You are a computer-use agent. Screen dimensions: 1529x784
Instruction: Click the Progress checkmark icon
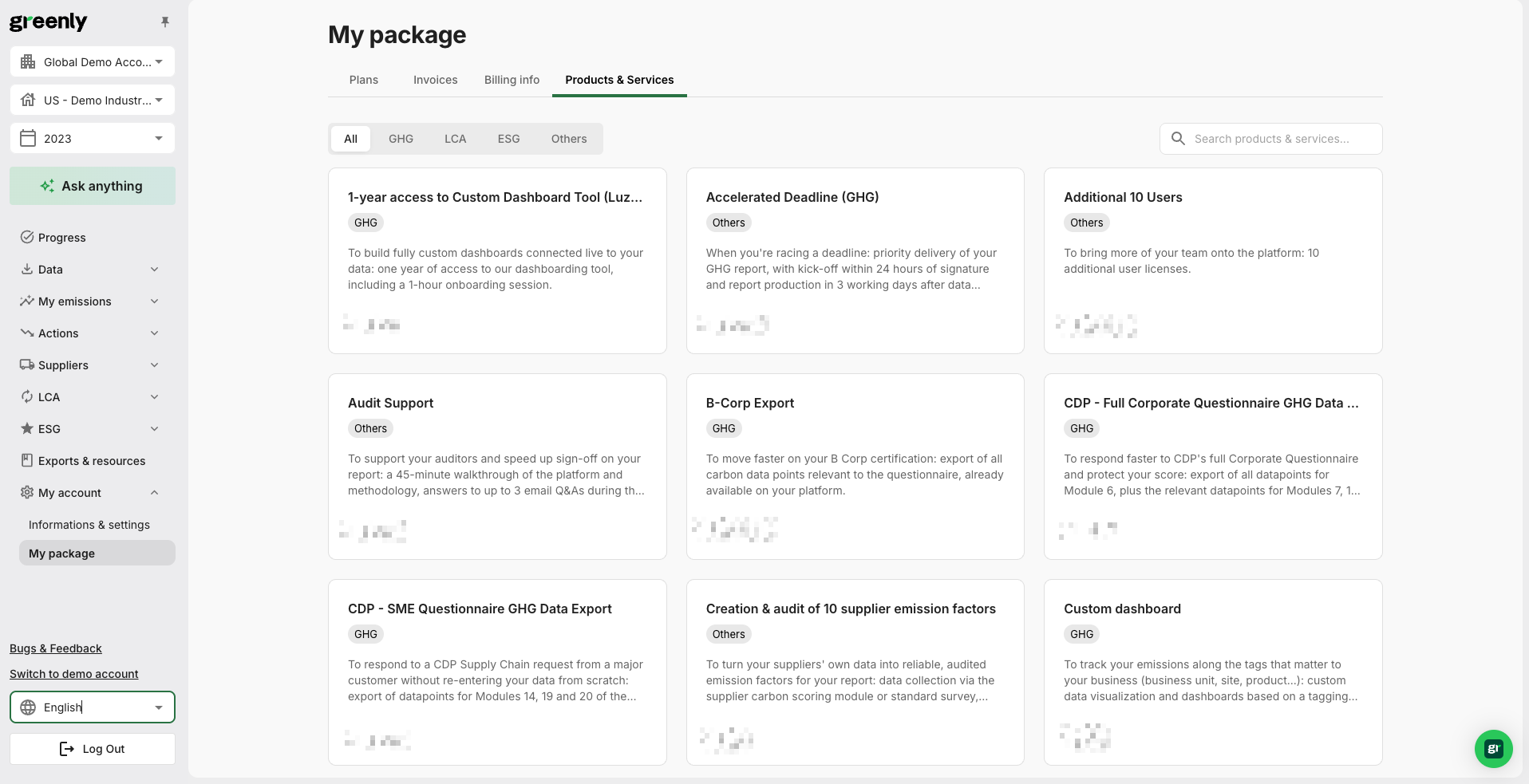(x=27, y=237)
